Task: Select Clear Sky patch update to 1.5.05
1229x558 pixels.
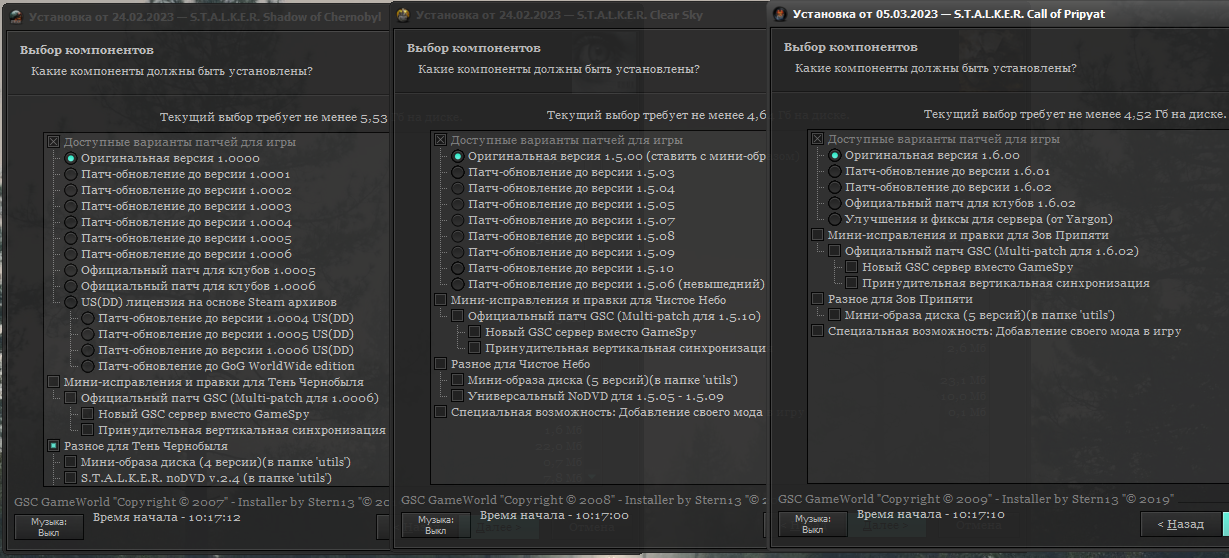Action: [x=458, y=204]
